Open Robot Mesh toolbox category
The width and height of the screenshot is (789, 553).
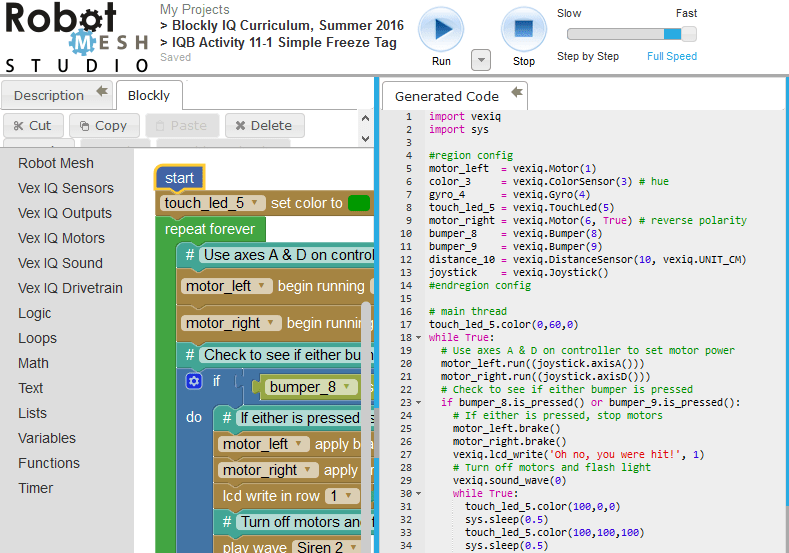pyautogui.click(x=56, y=163)
